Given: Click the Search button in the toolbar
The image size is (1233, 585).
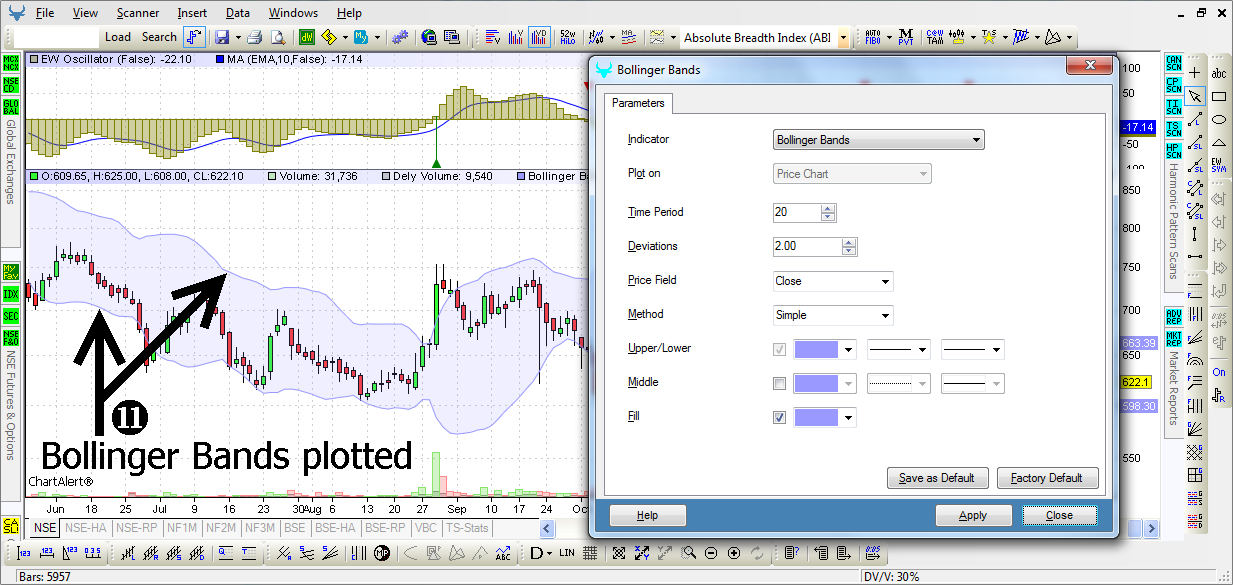Looking at the screenshot, I should click(159, 37).
